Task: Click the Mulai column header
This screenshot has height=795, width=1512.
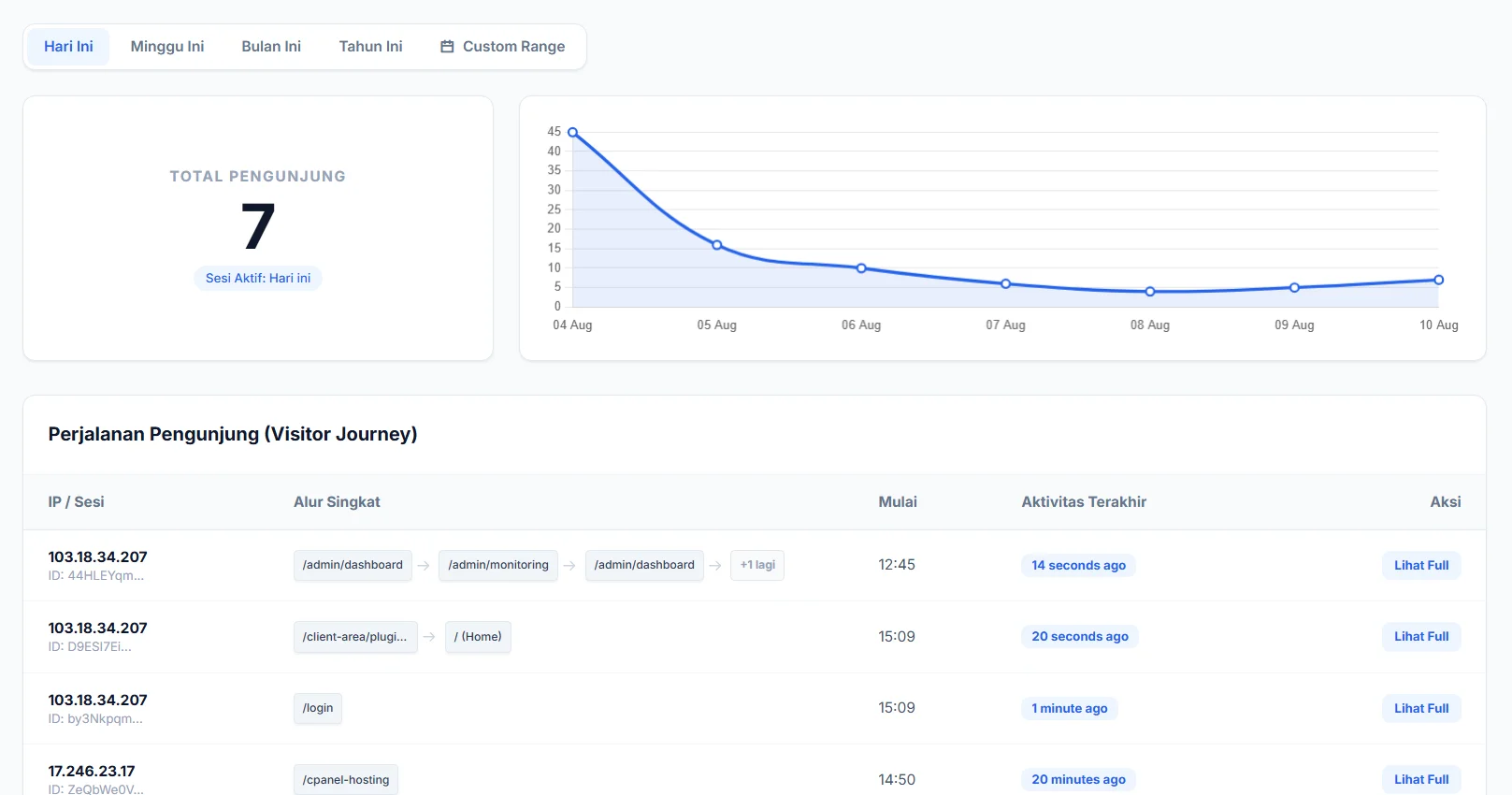Action: (x=898, y=502)
